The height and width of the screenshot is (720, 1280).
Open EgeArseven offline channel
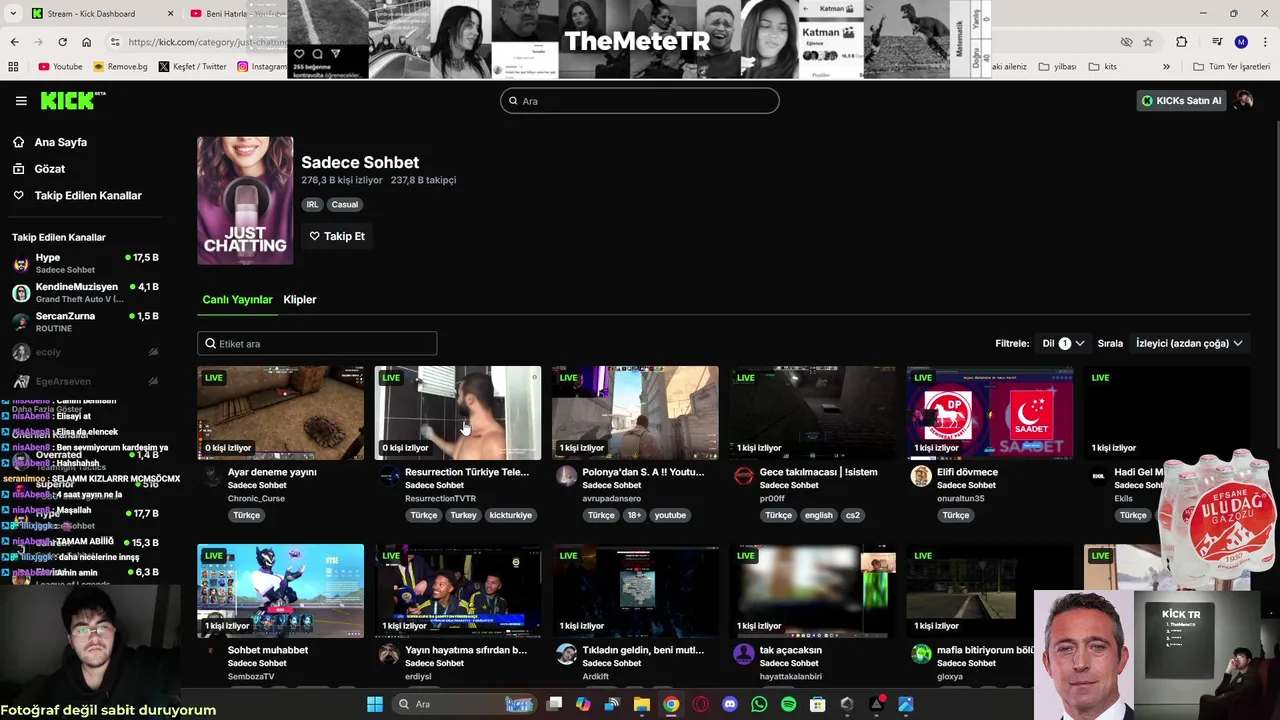pyautogui.click(x=85, y=381)
